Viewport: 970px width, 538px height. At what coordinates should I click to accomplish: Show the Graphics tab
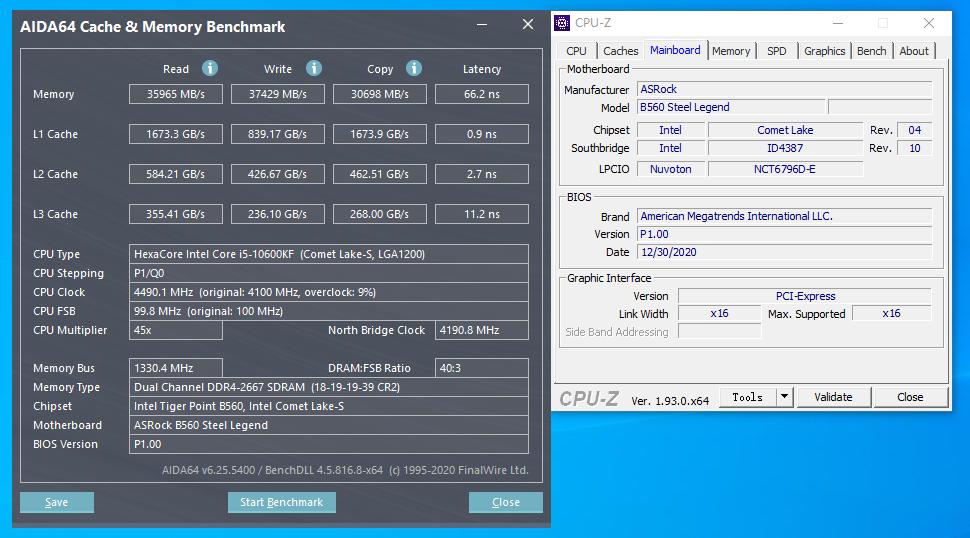[x=824, y=51]
